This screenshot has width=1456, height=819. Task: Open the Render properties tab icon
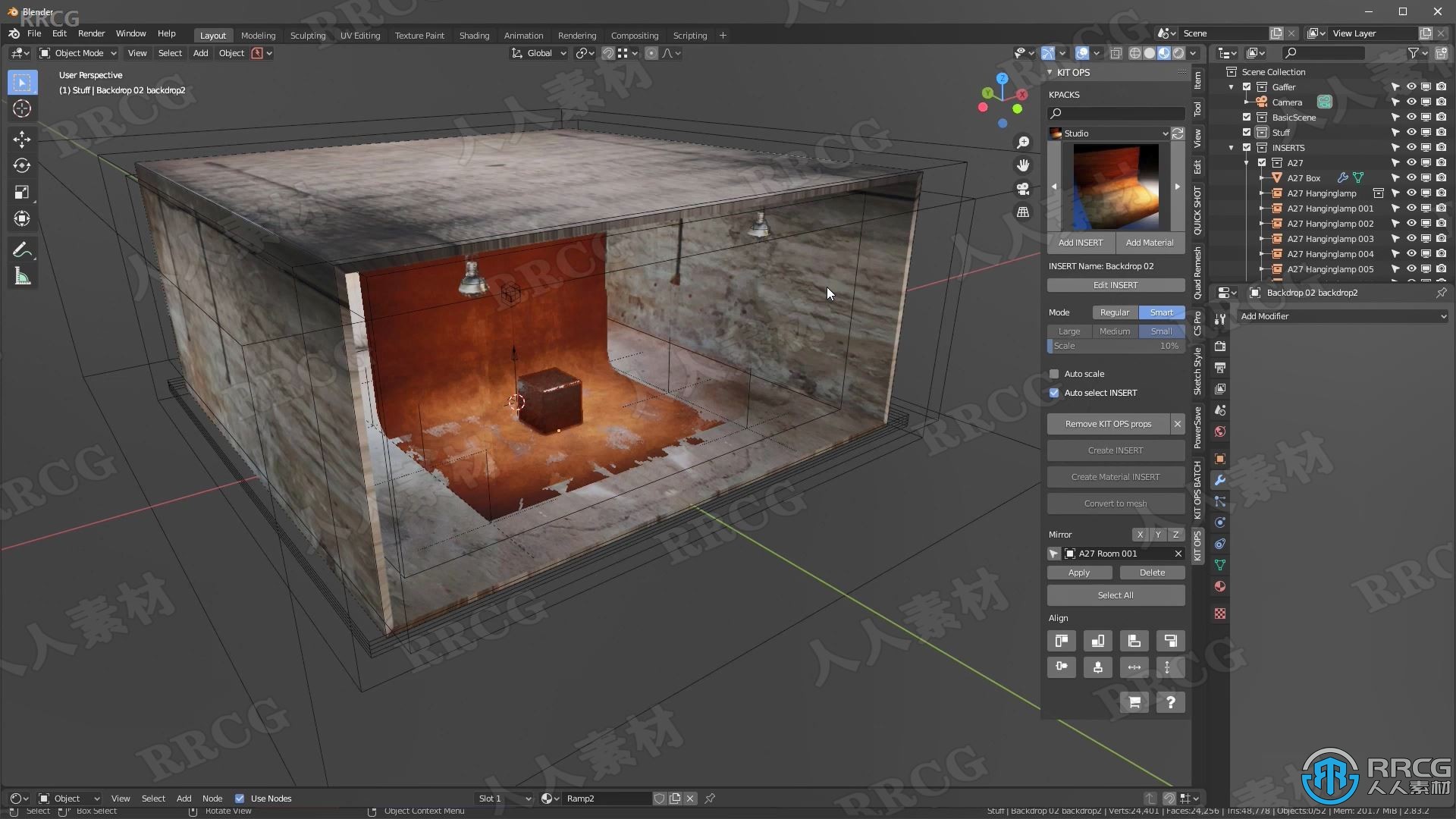pos(1220,347)
